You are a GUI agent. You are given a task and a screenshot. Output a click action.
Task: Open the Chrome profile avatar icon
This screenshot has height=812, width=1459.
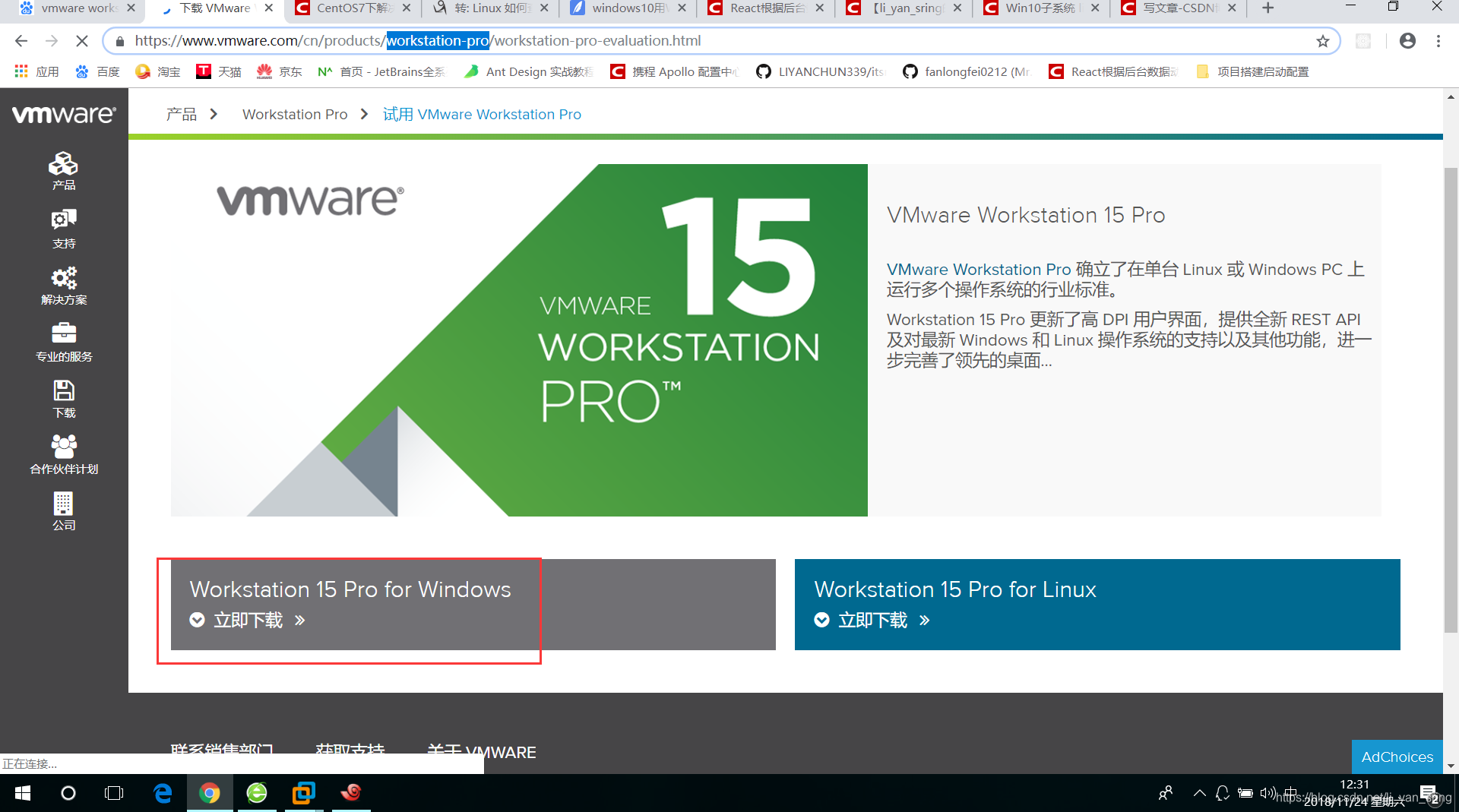1407,41
